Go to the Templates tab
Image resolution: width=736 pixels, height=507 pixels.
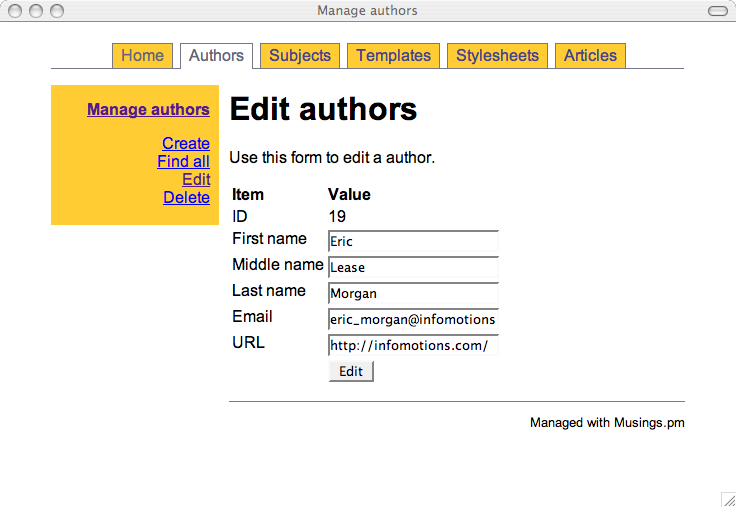[393, 56]
